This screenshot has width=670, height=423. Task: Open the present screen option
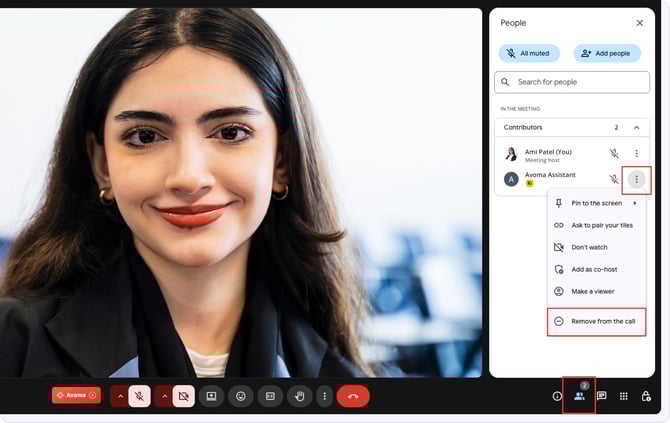point(211,396)
